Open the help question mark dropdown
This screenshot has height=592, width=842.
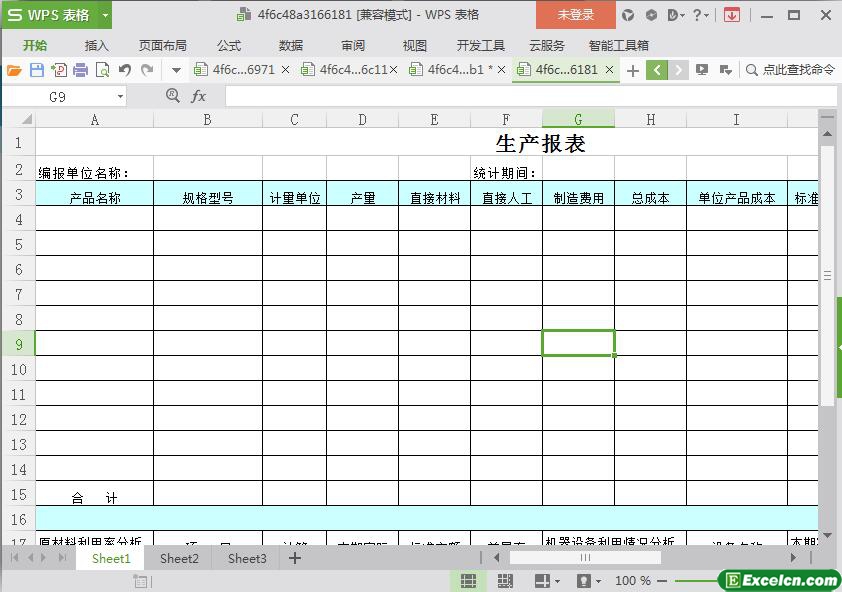700,15
